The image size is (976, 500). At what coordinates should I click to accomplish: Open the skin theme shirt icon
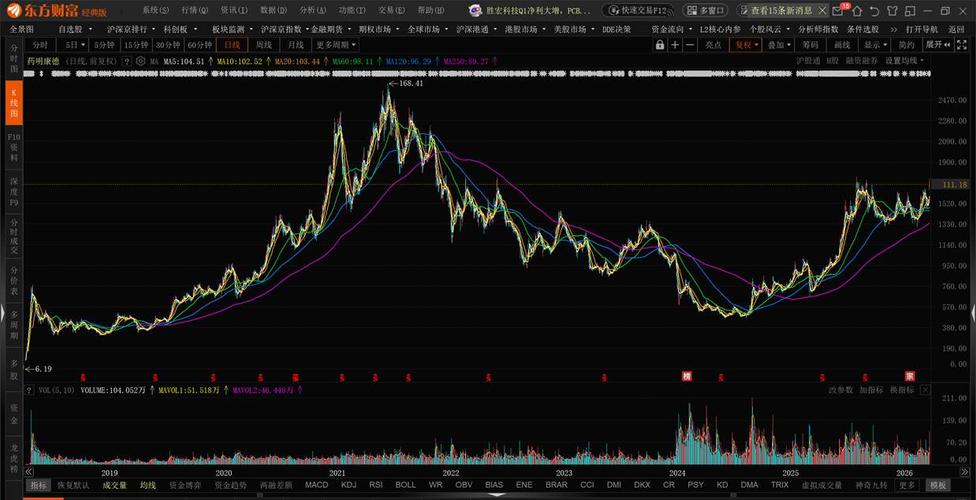(x=891, y=11)
